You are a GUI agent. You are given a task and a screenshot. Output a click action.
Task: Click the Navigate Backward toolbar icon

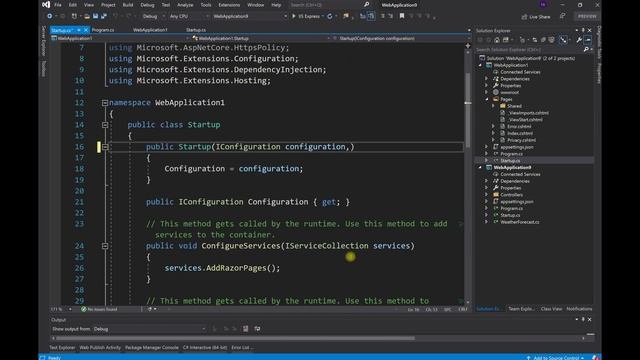[49, 16]
